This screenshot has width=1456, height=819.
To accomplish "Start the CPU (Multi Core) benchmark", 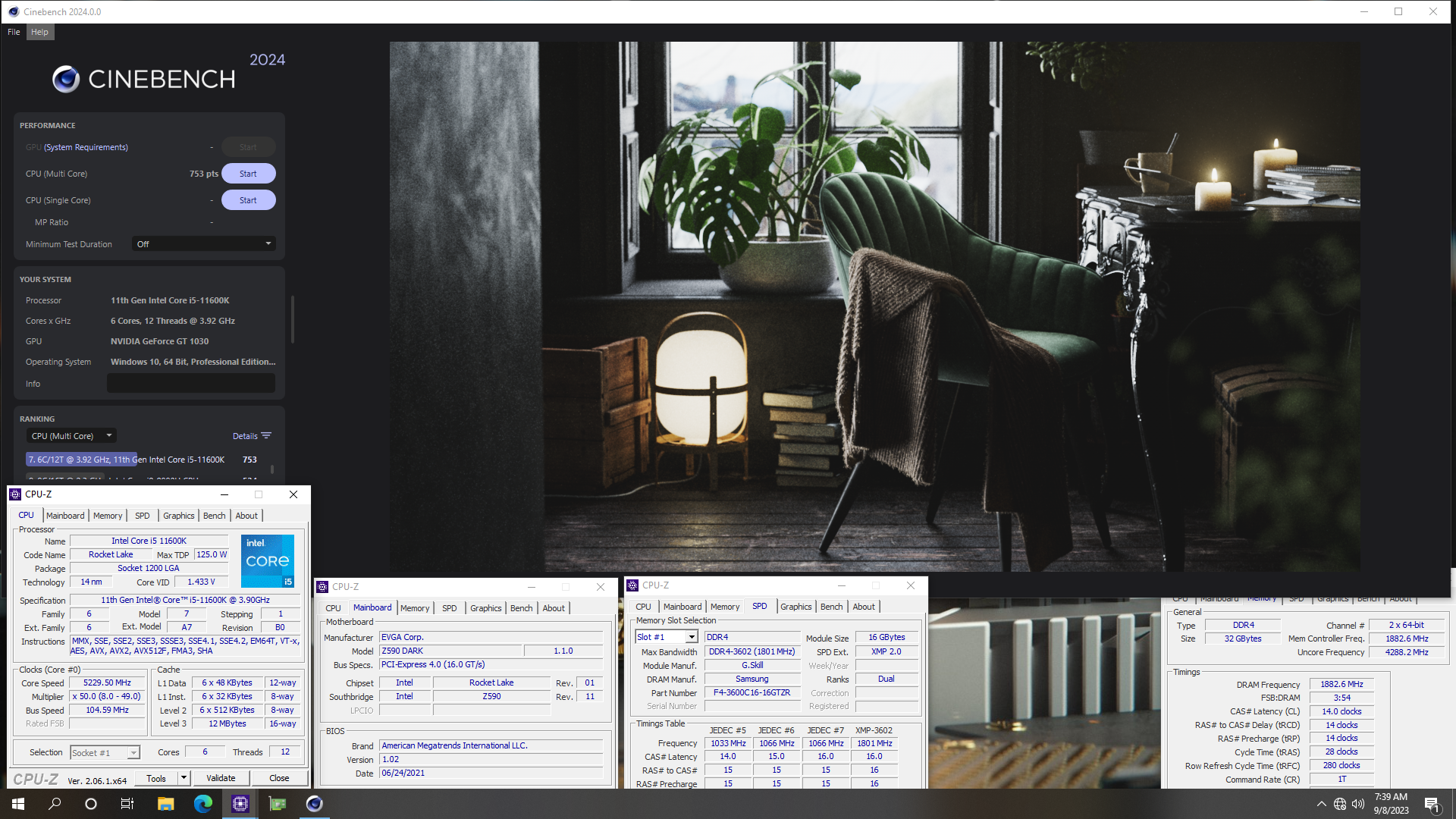I will coord(248,174).
